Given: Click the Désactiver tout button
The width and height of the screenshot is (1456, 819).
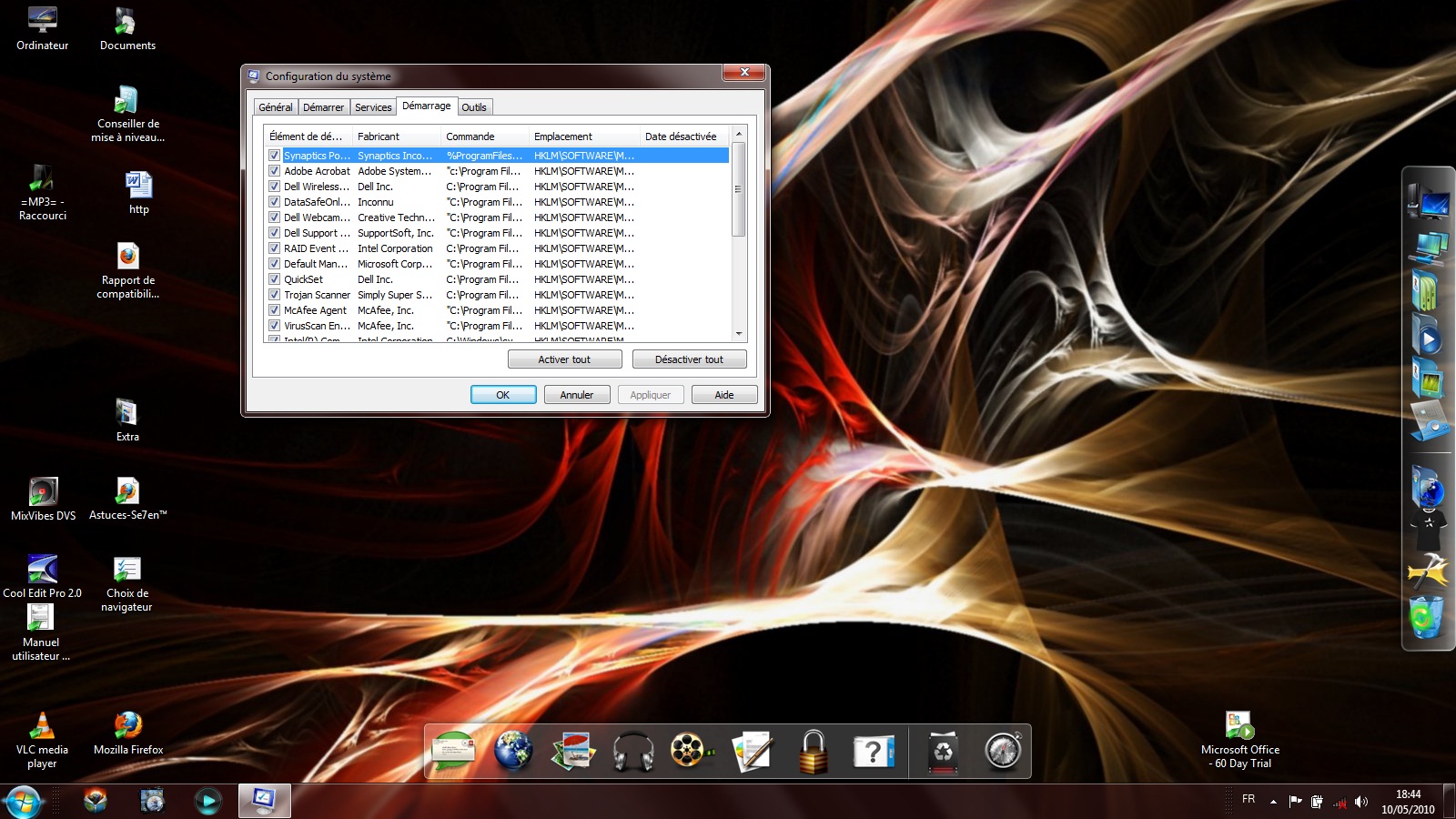Looking at the screenshot, I should tap(689, 359).
